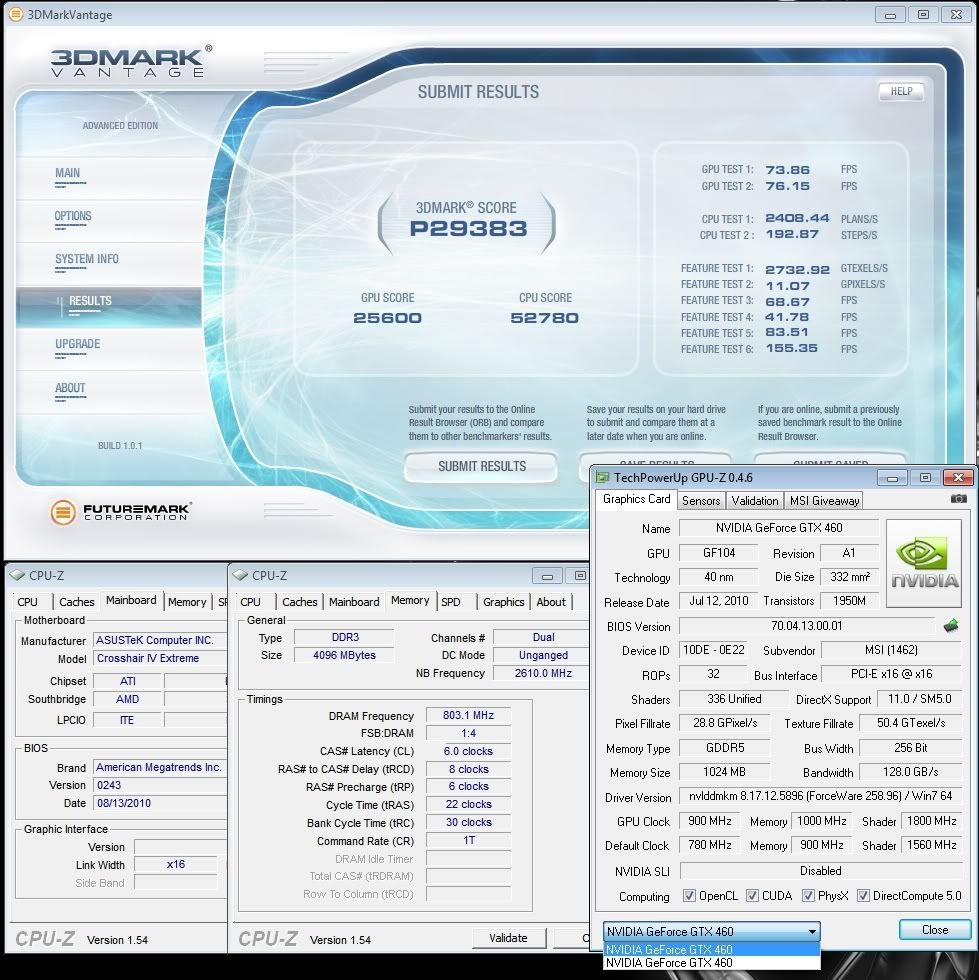Select the CPU tab in the CPU-Z Memory window
979x980 pixels.
click(x=250, y=602)
